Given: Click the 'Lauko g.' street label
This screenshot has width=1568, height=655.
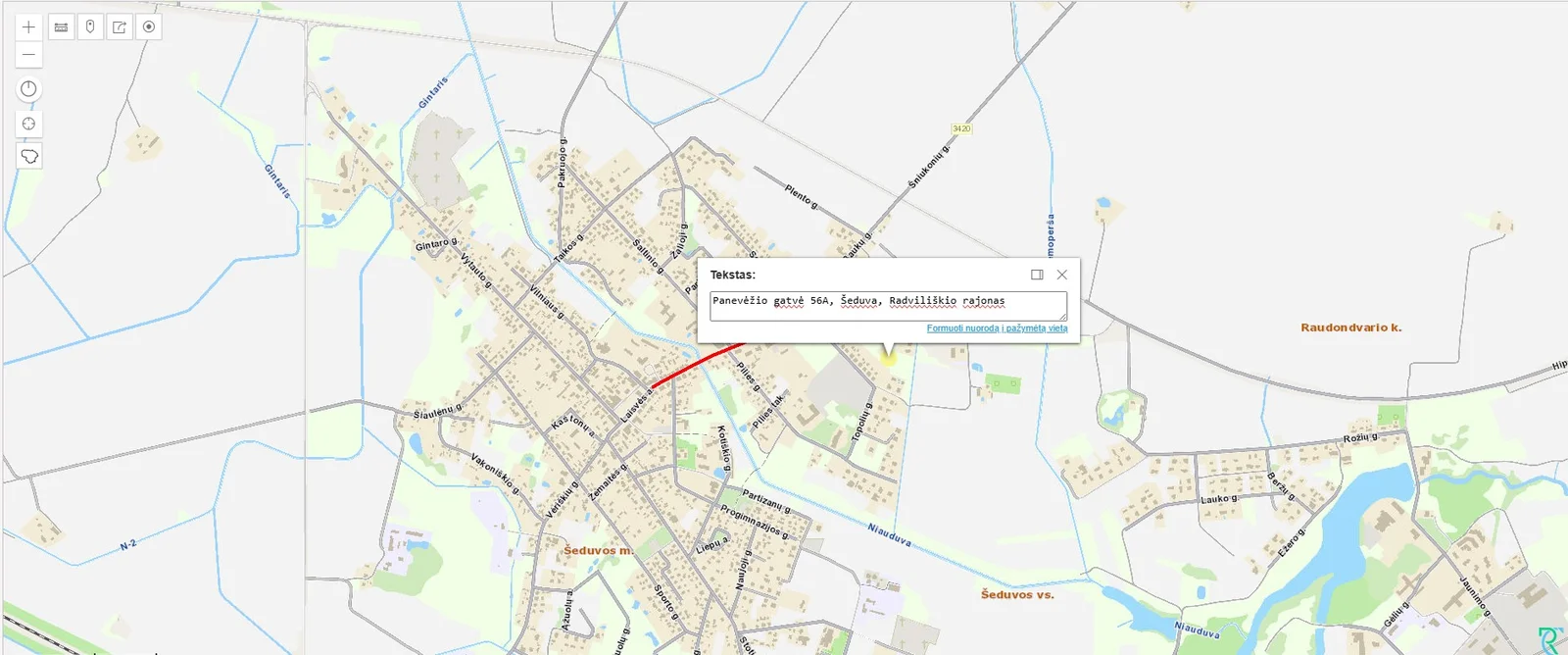Looking at the screenshot, I should [1218, 499].
